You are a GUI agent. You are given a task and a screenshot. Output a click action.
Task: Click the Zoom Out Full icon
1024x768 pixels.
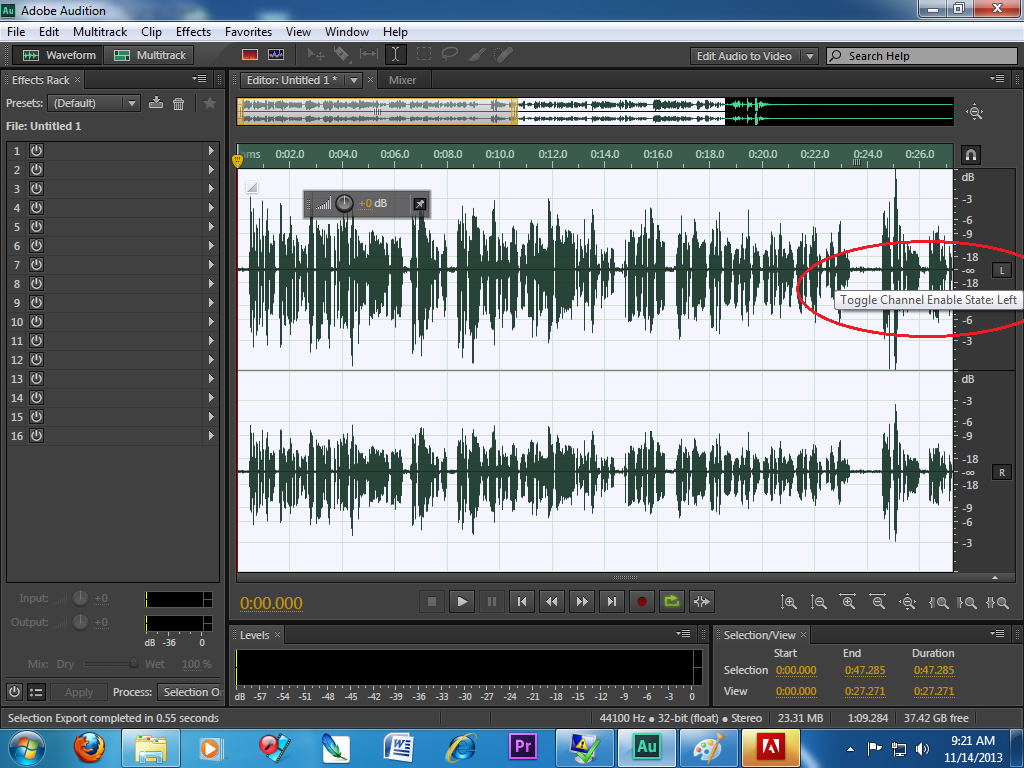[x=908, y=601]
